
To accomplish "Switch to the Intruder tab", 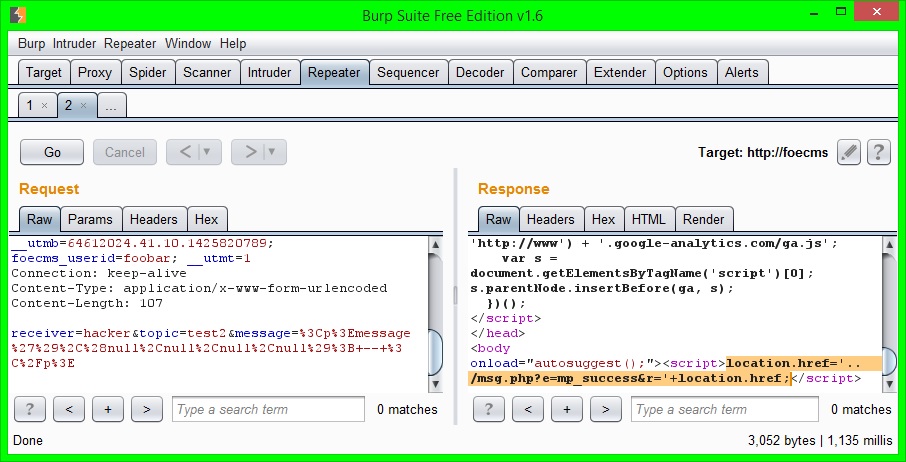I will click(269, 72).
